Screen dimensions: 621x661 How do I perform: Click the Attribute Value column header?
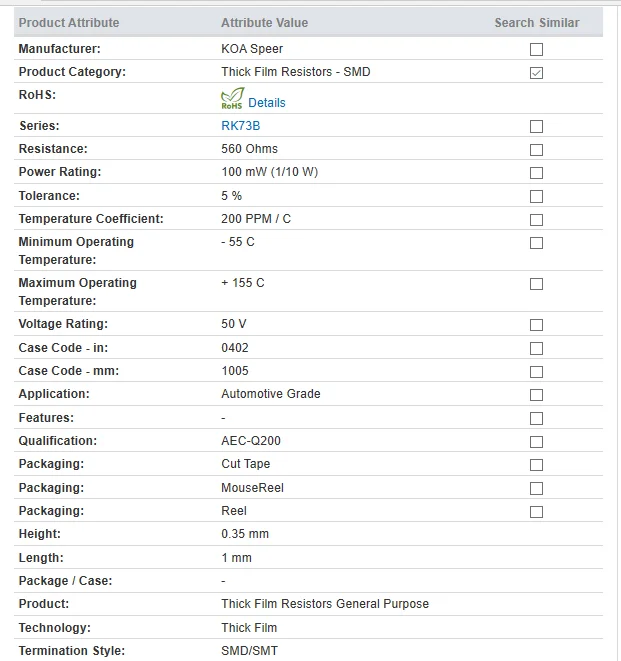[264, 22]
